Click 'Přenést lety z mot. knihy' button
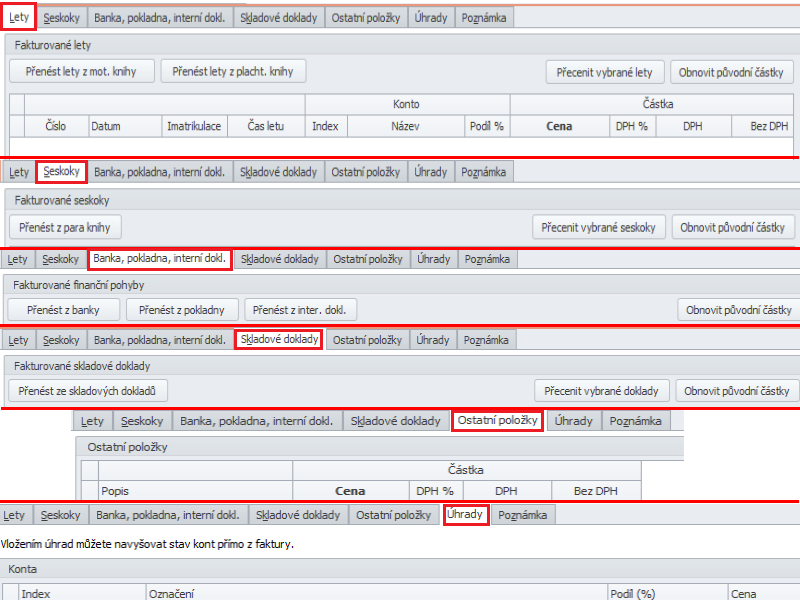800x600 pixels. (82, 71)
